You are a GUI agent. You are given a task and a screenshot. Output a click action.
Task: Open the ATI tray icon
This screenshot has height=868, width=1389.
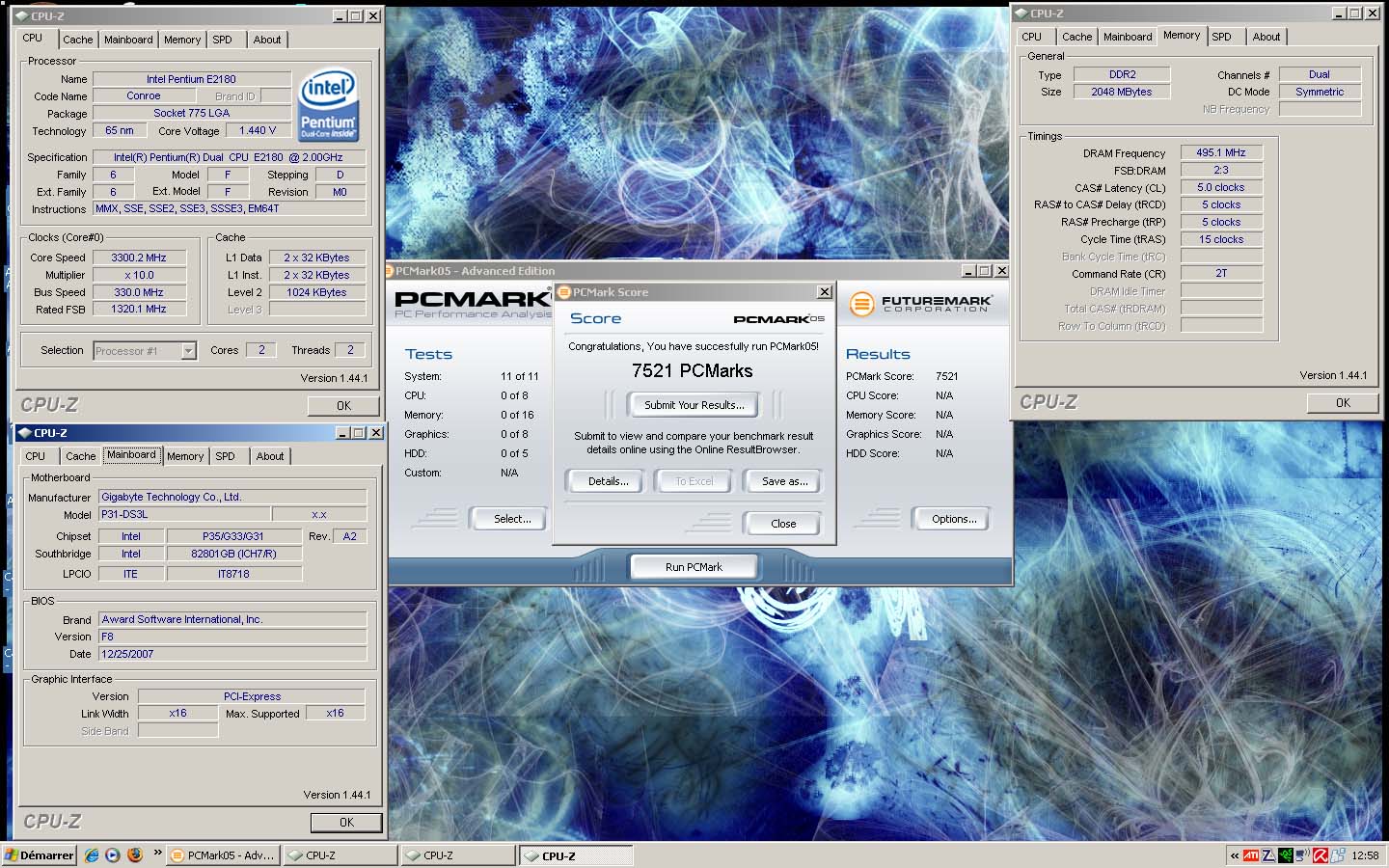[x=1251, y=855]
